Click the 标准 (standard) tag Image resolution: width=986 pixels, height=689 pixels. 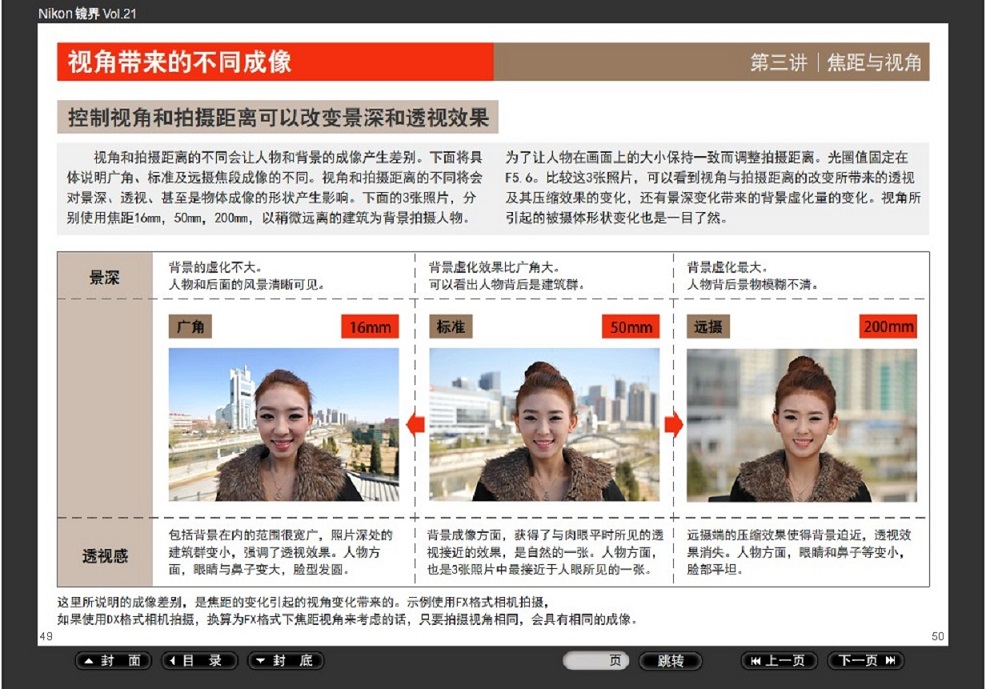[x=450, y=327]
